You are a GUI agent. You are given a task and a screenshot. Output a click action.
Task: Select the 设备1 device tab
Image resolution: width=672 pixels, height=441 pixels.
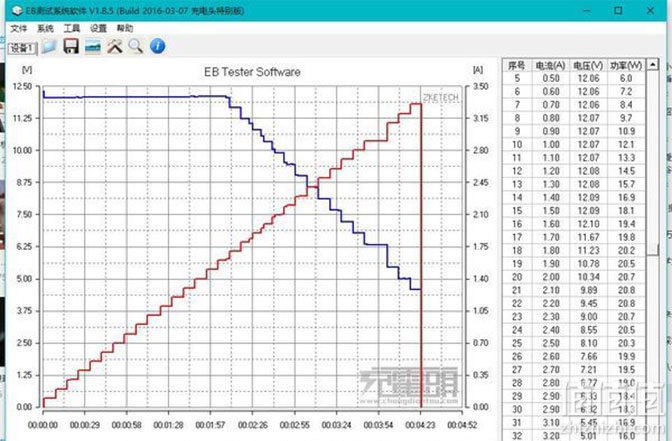point(22,48)
